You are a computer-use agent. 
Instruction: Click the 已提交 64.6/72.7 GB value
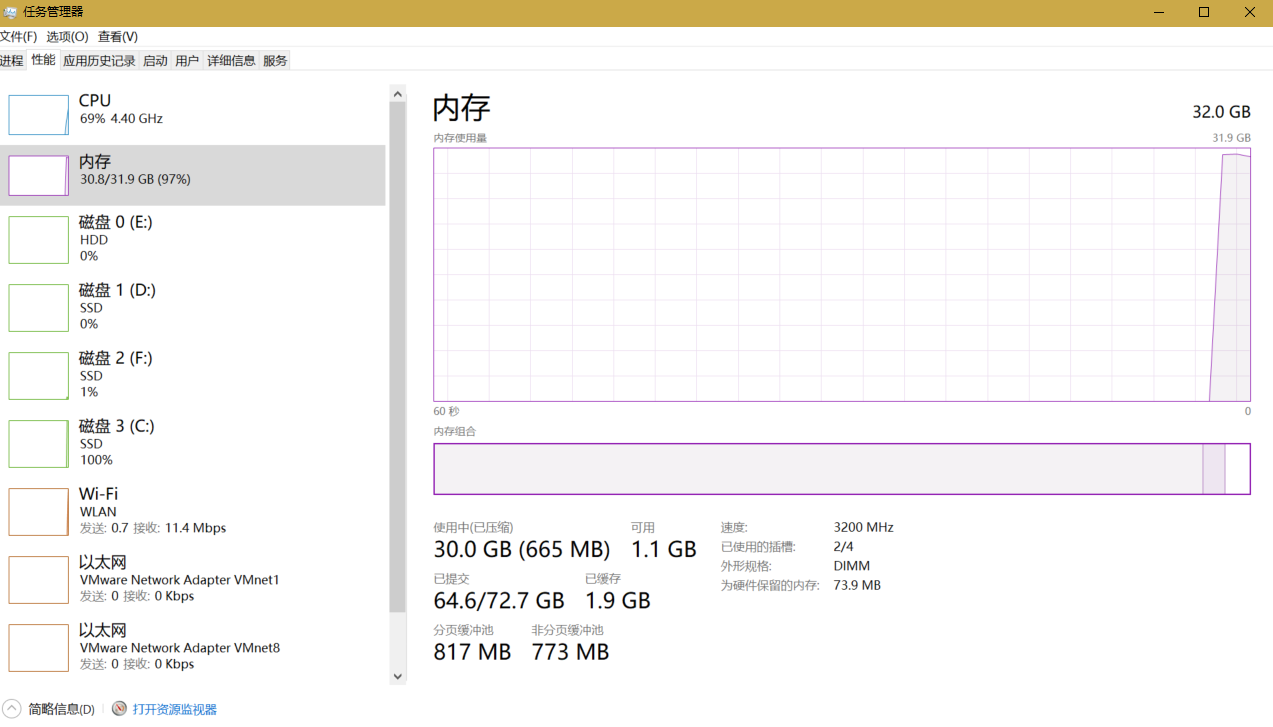click(499, 600)
